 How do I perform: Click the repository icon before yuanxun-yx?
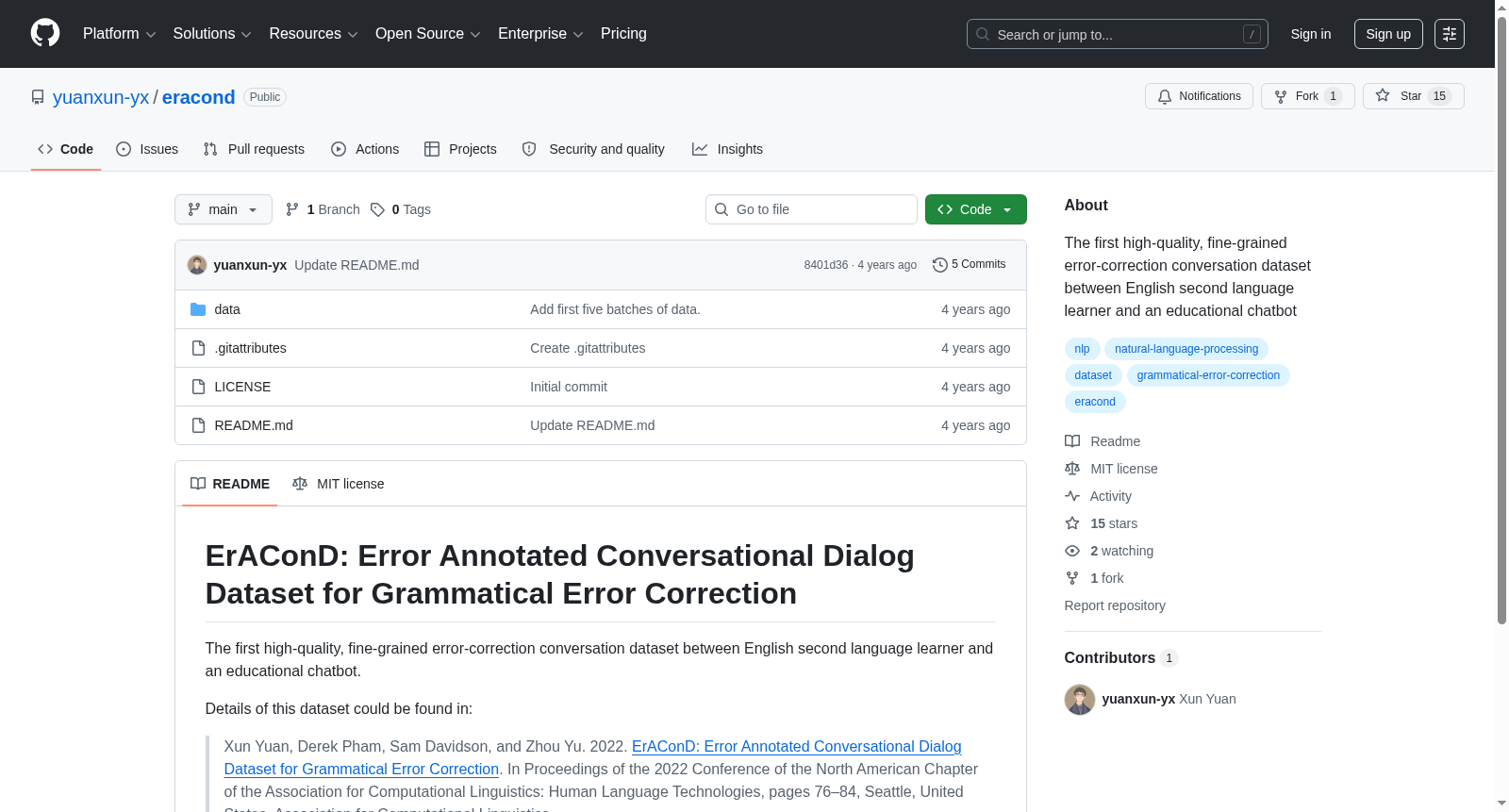click(x=38, y=97)
